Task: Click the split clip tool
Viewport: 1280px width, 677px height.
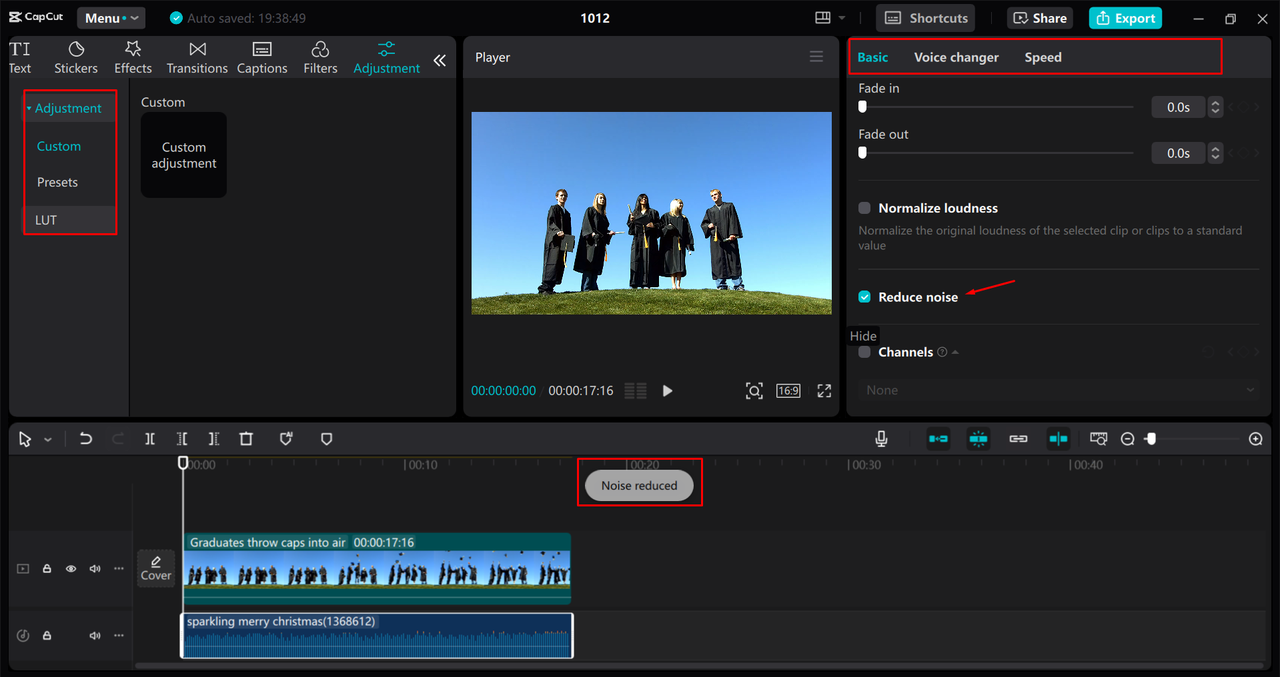Action: pyautogui.click(x=150, y=439)
